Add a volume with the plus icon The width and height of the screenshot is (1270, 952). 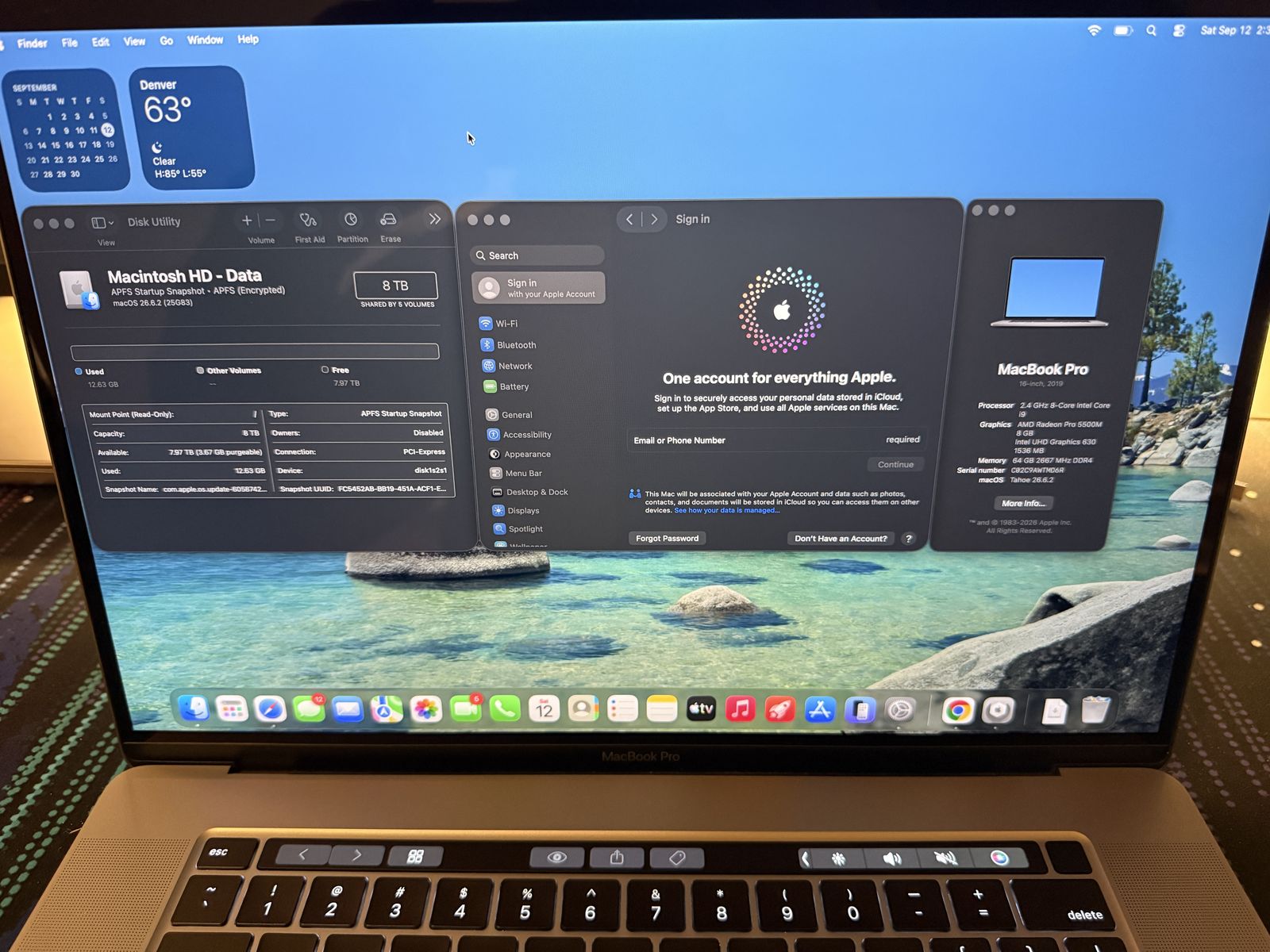tap(247, 221)
